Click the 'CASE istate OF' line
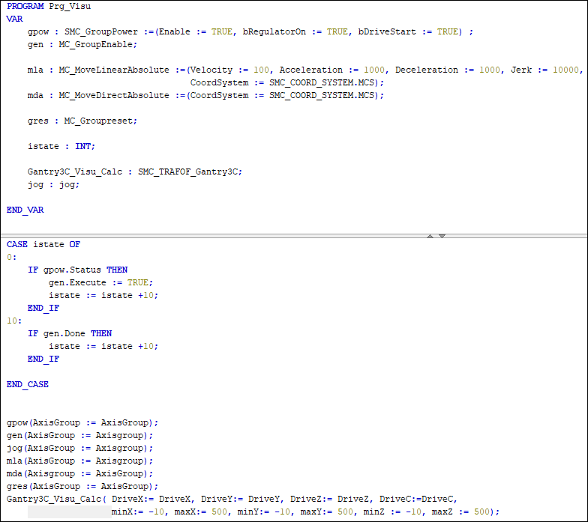The height and width of the screenshot is (522, 588). 43,244
